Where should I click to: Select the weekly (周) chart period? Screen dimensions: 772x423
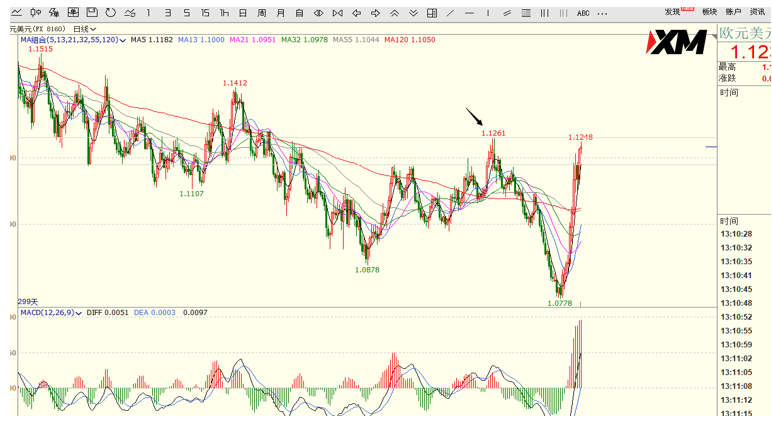(261, 13)
